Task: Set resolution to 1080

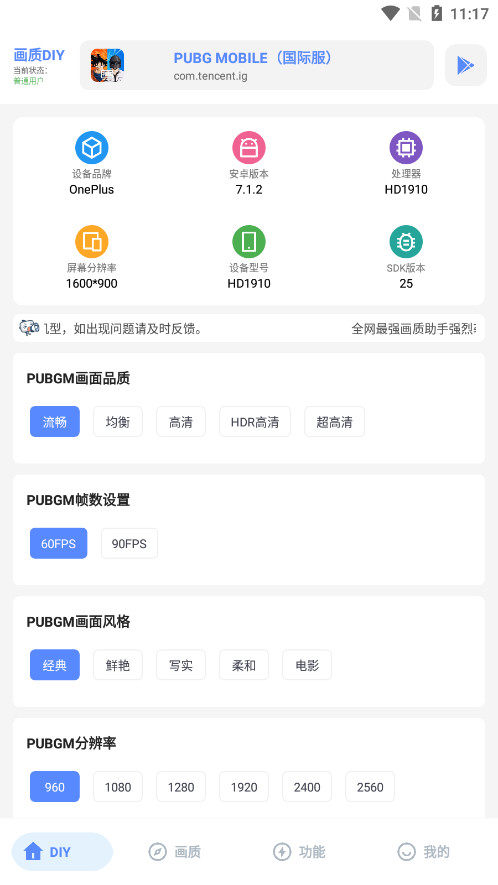Action: coord(118,787)
